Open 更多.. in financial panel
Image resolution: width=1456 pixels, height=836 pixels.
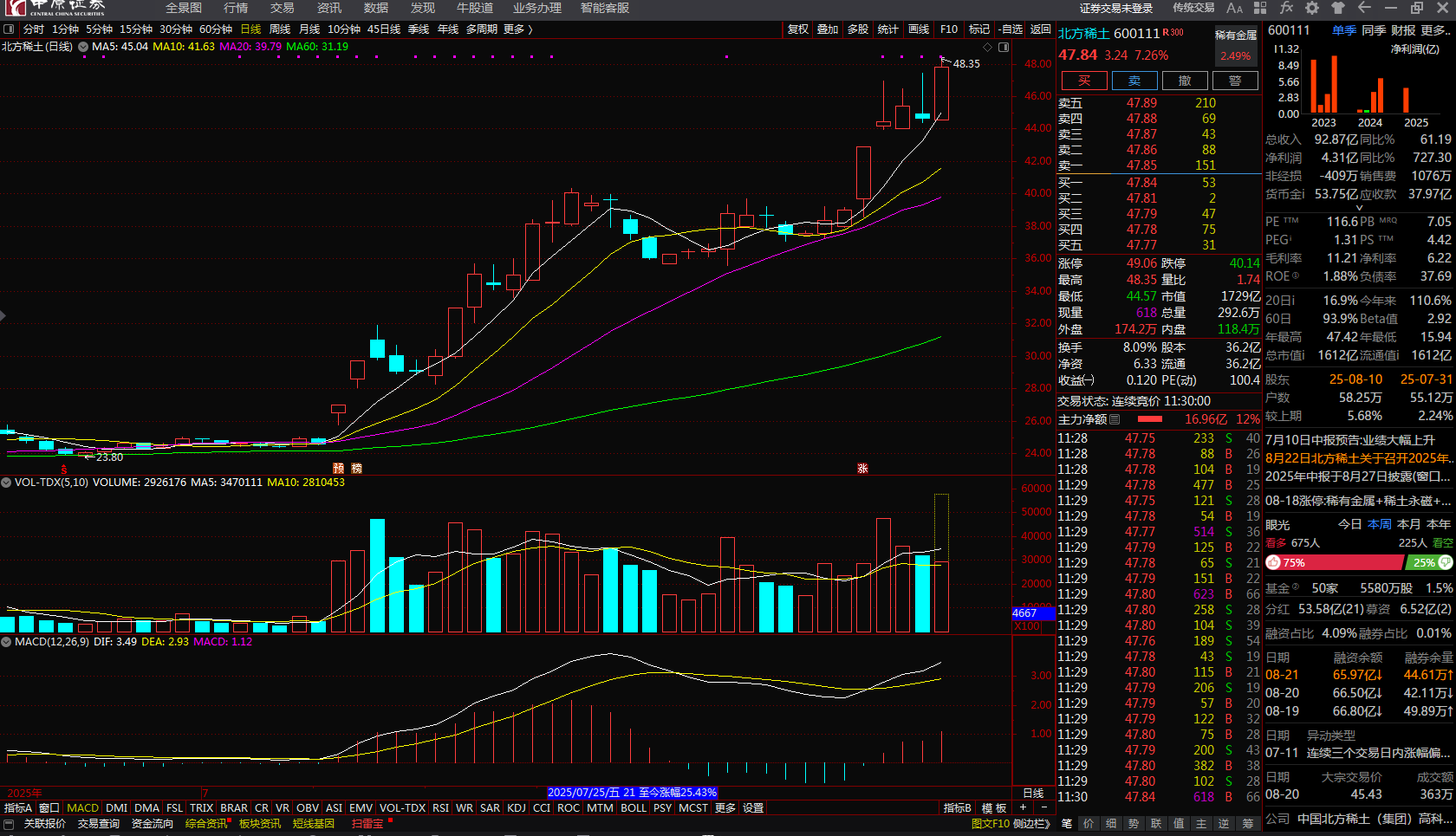point(1436,29)
